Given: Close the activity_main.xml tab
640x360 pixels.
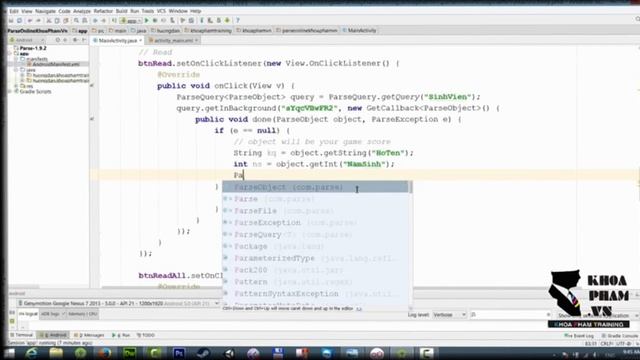Looking at the screenshot, I should click(x=196, y=40).
